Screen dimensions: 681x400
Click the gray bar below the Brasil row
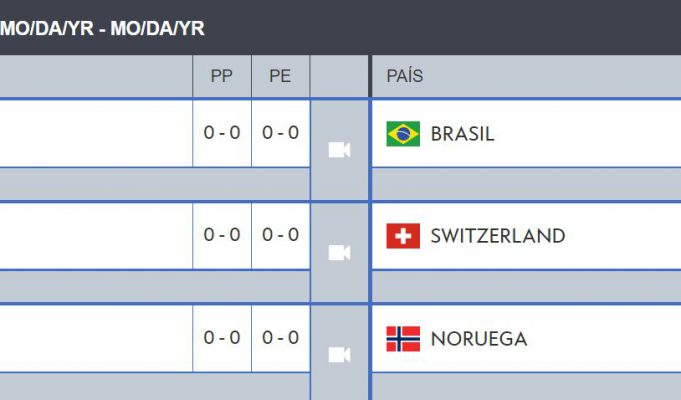pyautogui.click(x=155, y=184)
